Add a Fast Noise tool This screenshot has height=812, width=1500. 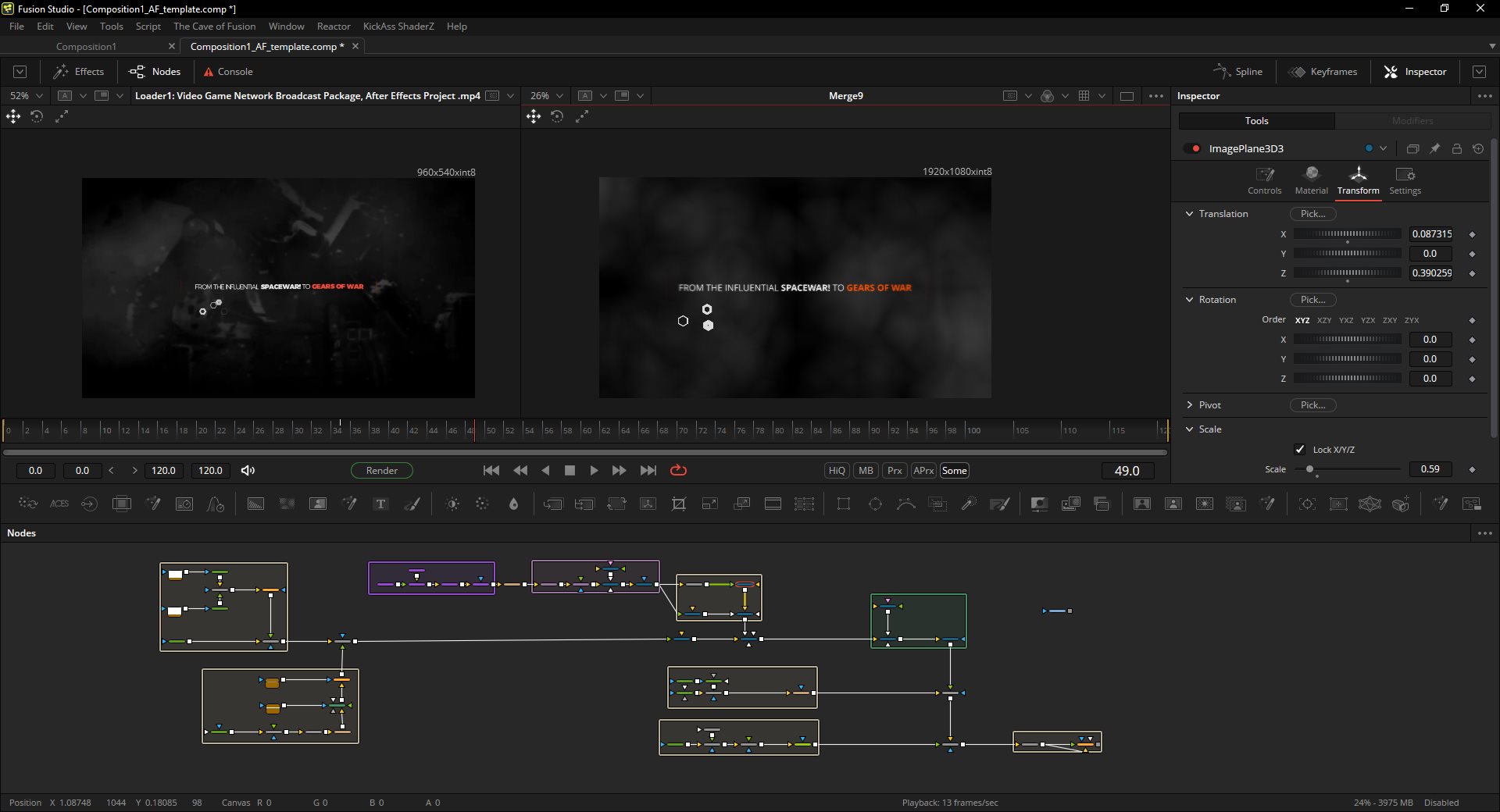(287, 504)
